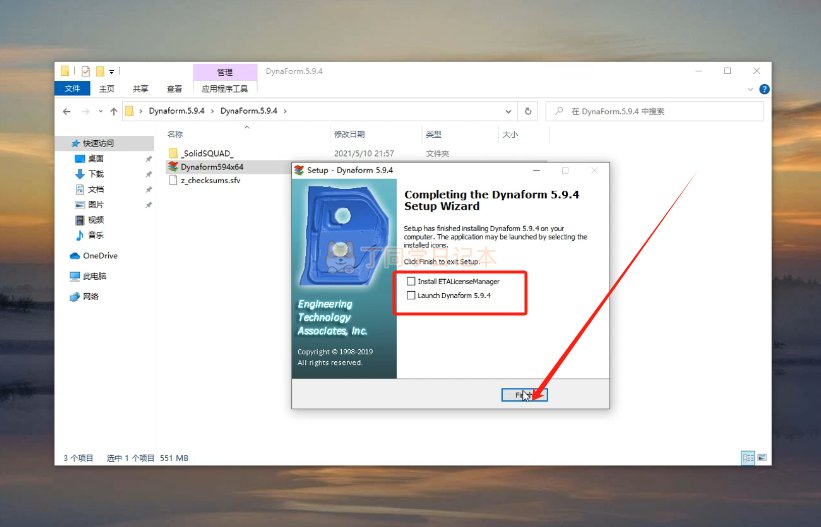The height and width of the screenshot is (527, 821).
Task: Open 快速访问 in the navigation pane
Action: point(98,143)
